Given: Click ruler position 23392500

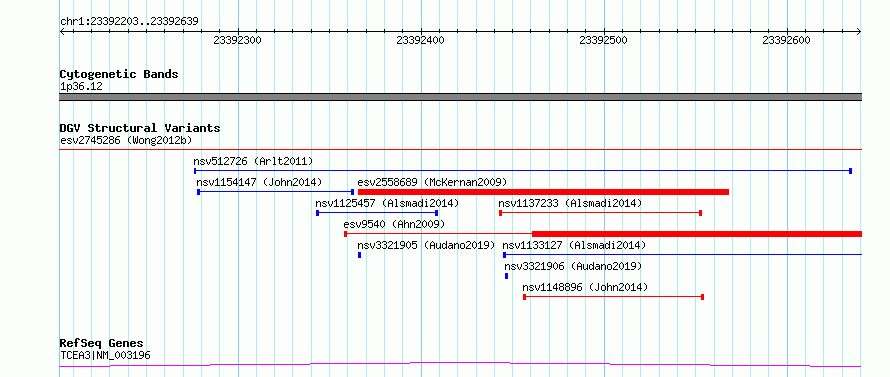Looking at the screenshot, I should (x=603, y=40).
